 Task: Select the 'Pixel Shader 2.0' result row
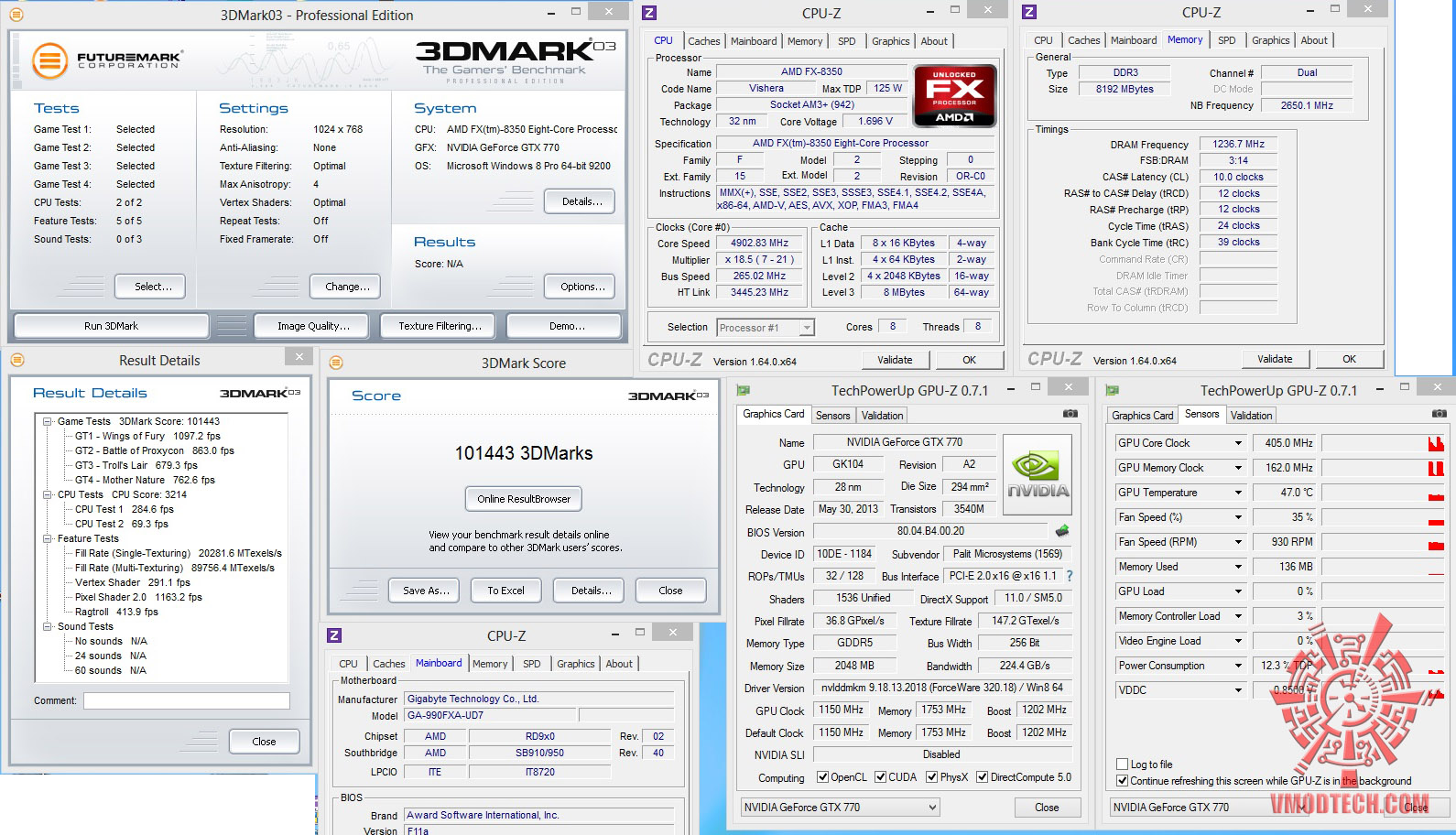point(138,597)
